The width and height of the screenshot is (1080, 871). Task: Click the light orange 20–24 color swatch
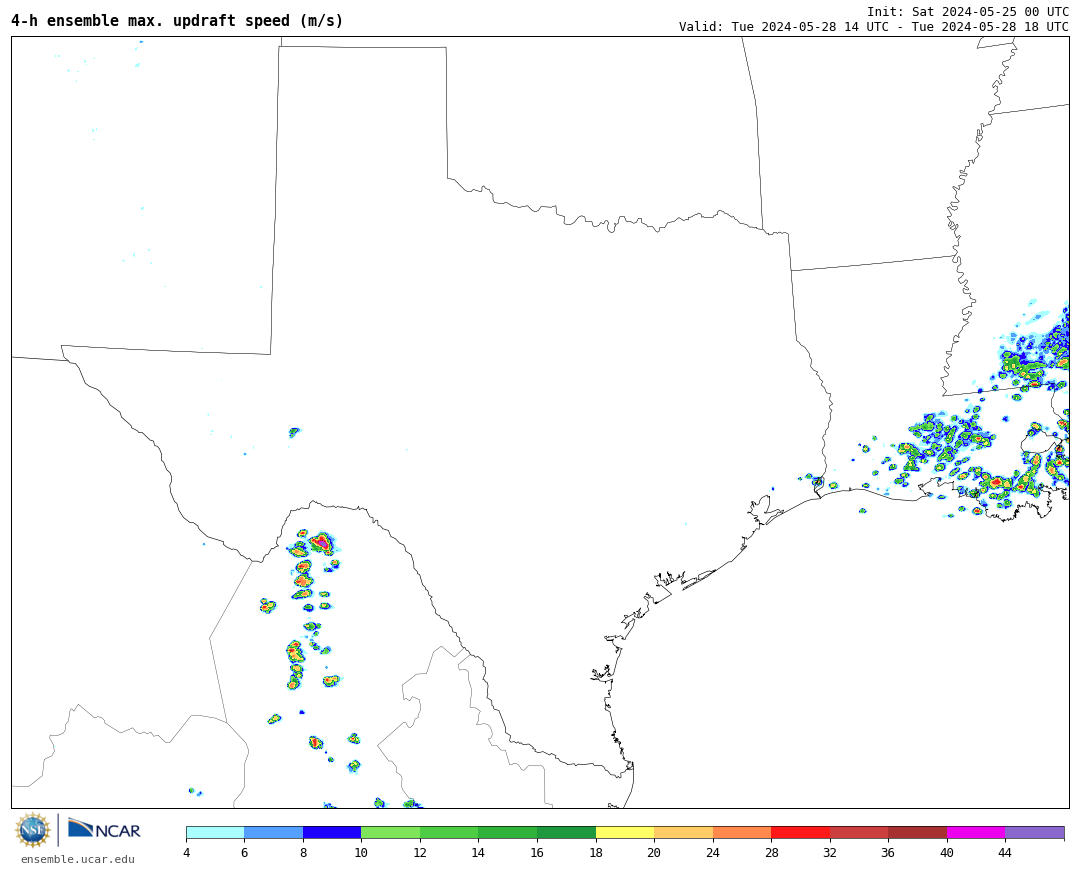point(683,832)
